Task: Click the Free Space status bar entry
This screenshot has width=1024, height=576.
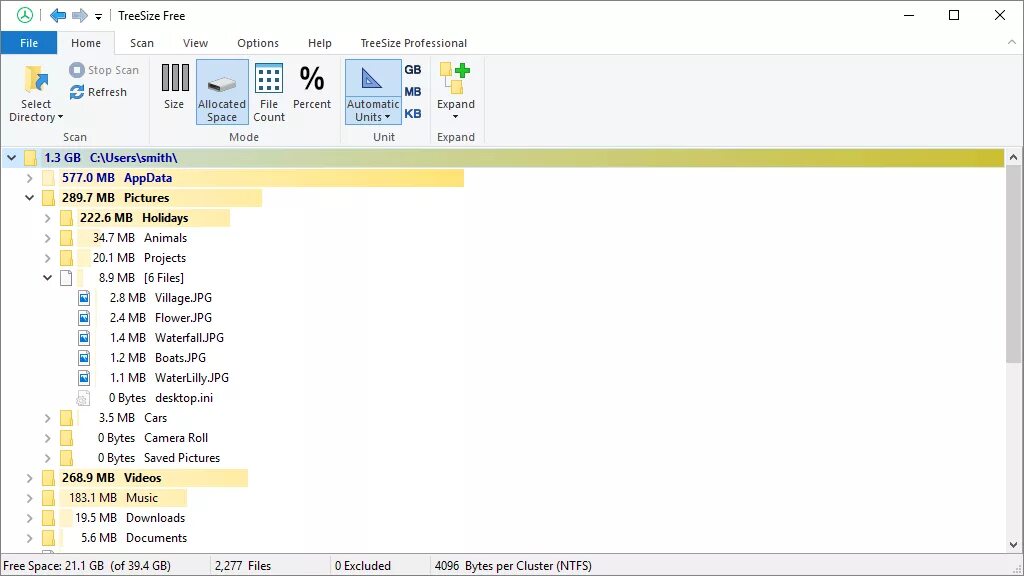Action: point(87,566)
